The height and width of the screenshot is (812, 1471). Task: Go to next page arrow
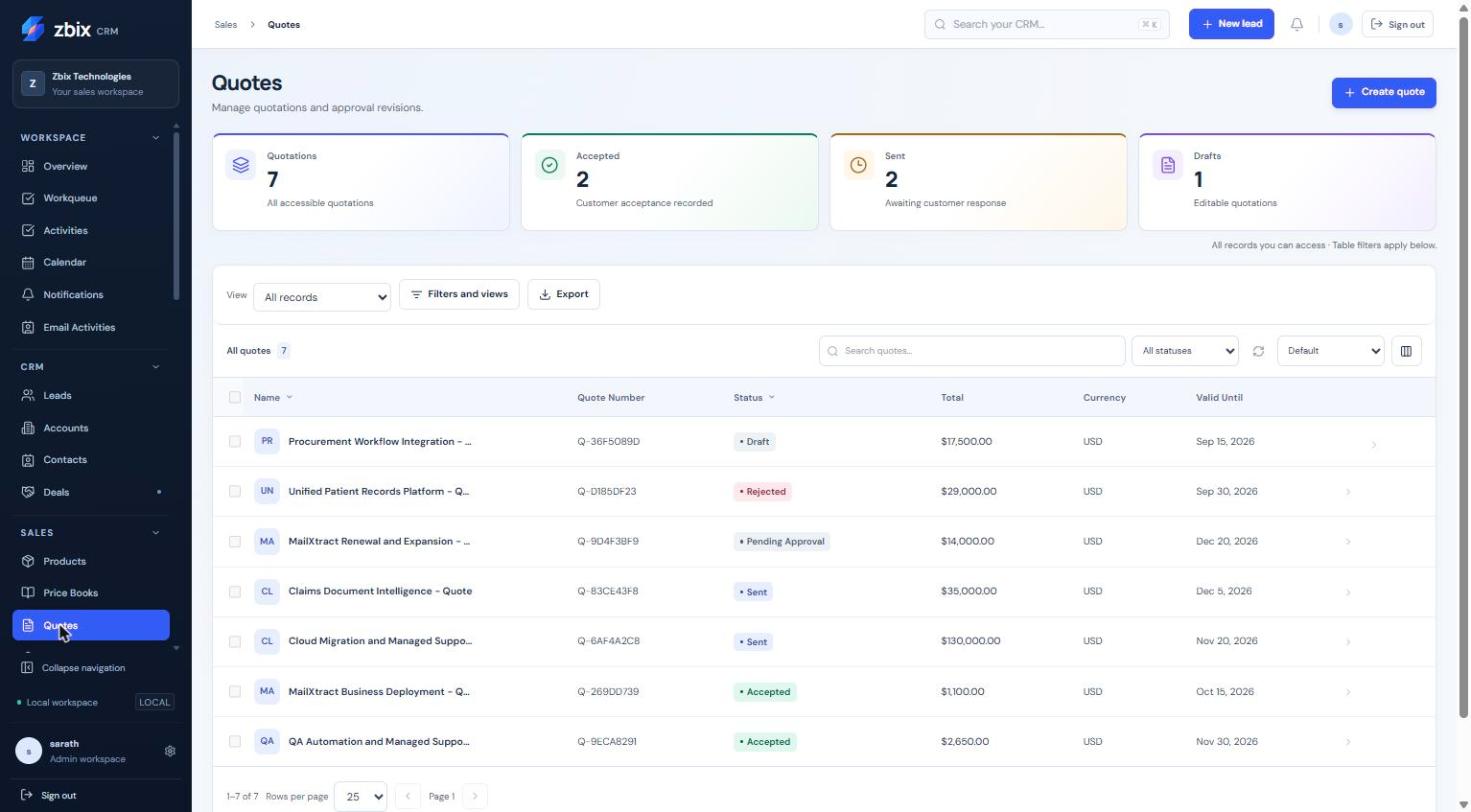tap(475, 796)
